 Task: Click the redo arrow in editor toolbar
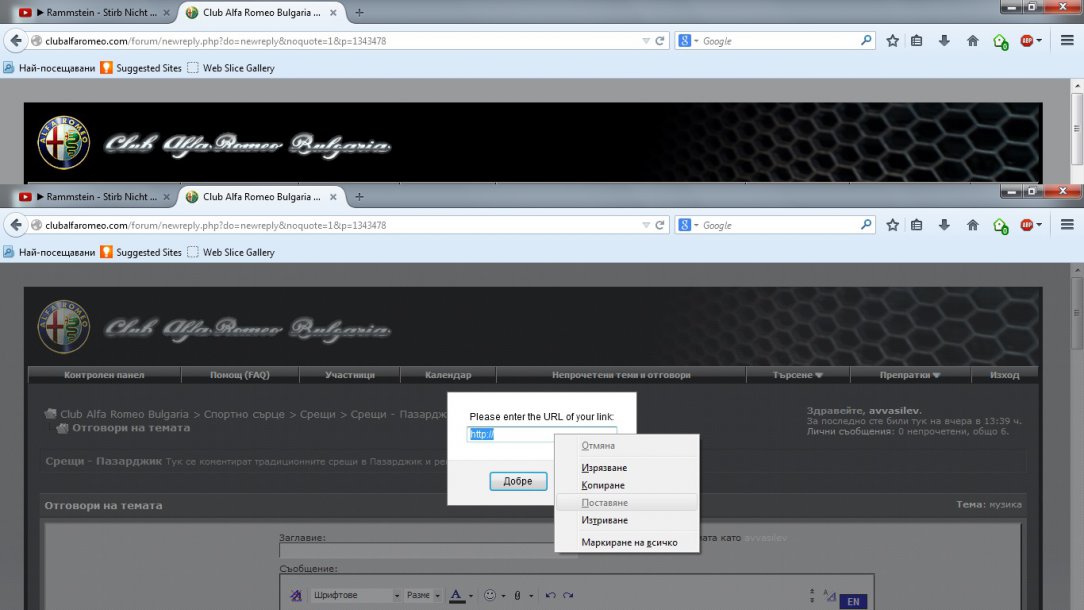(568, 596)
